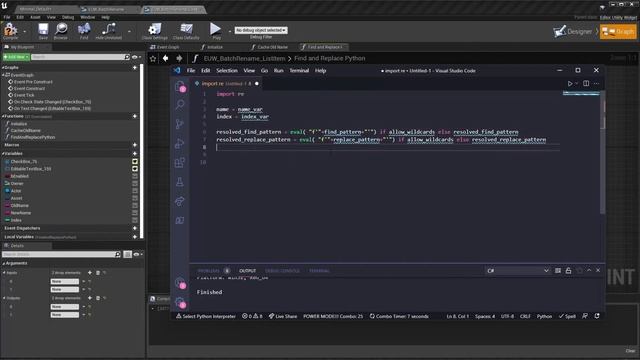This screenshot has height=360, width=640.
Task: Toggle exposure of Index variable
Action: coord(135,220)
